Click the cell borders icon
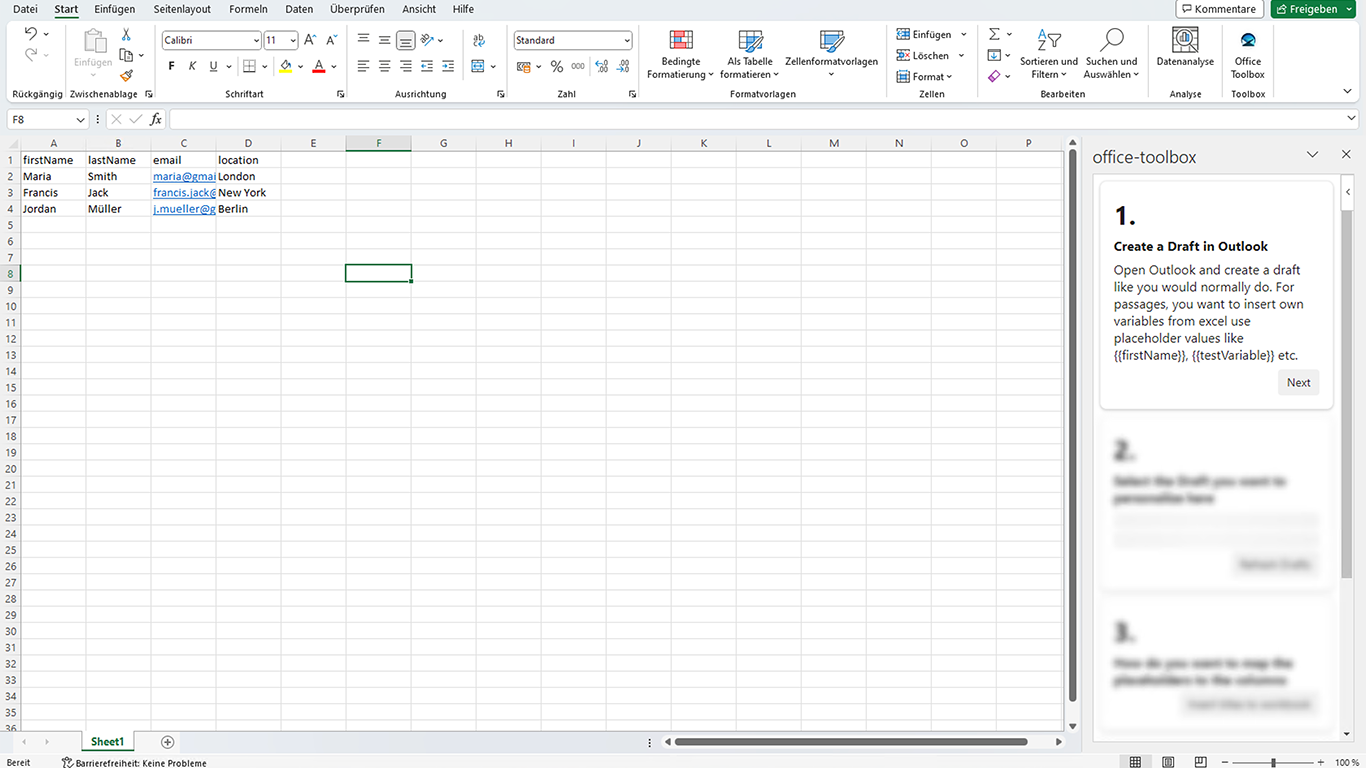The image size is (1366, 768). point(250,66)
